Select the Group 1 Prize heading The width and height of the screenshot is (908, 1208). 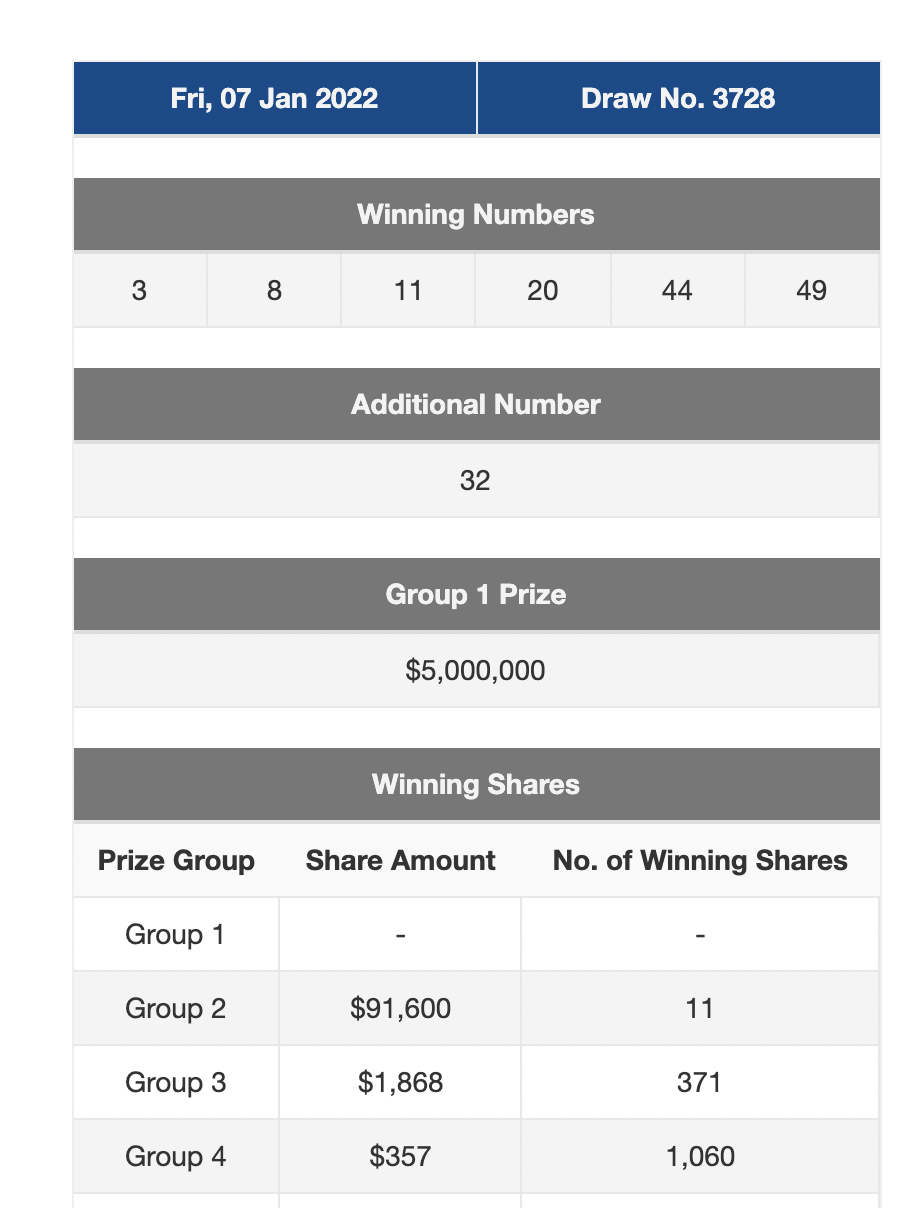pos(476,594)
